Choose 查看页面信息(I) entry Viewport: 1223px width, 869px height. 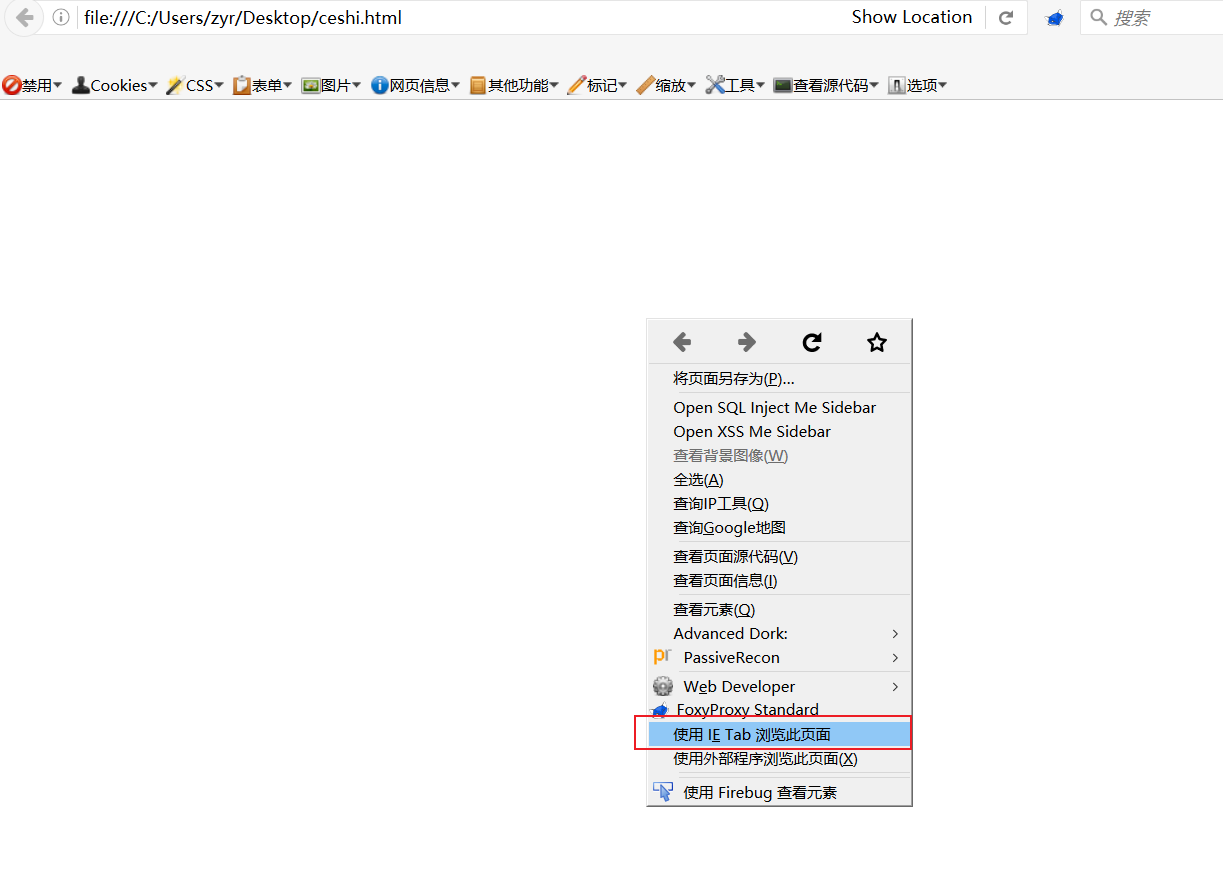coord(780,581)
